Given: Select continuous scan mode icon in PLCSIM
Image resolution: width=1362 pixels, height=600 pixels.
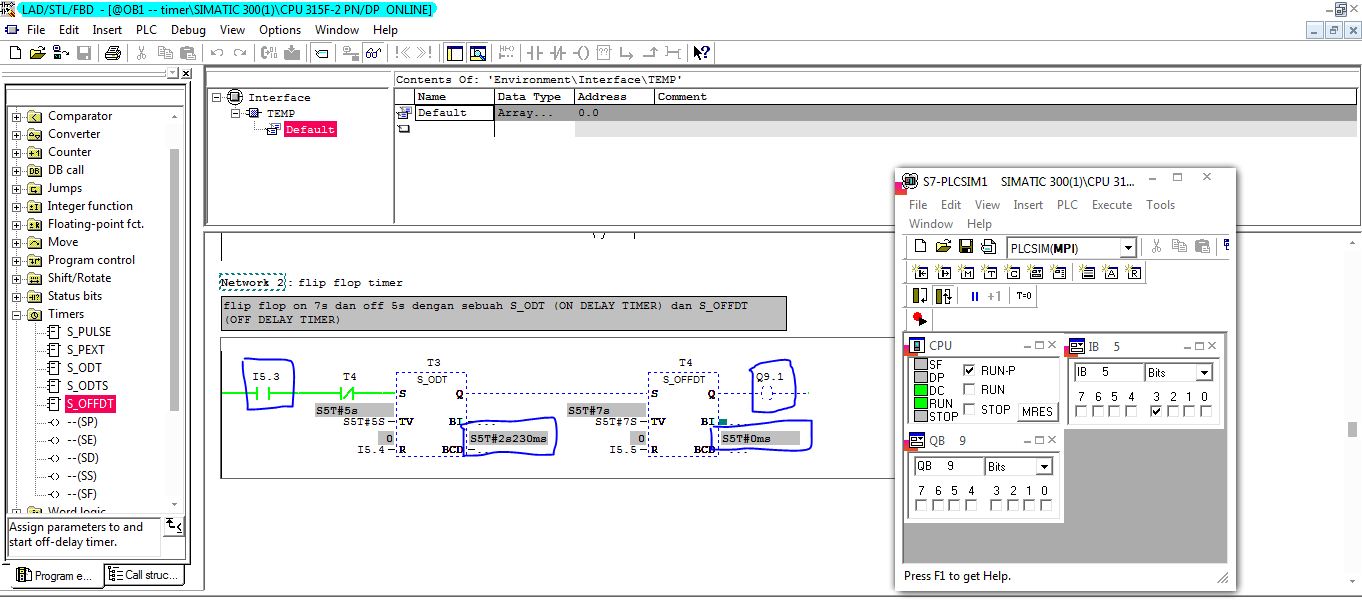Looking at the screenshot, I should pyautogui.click(x=944, y=296).
